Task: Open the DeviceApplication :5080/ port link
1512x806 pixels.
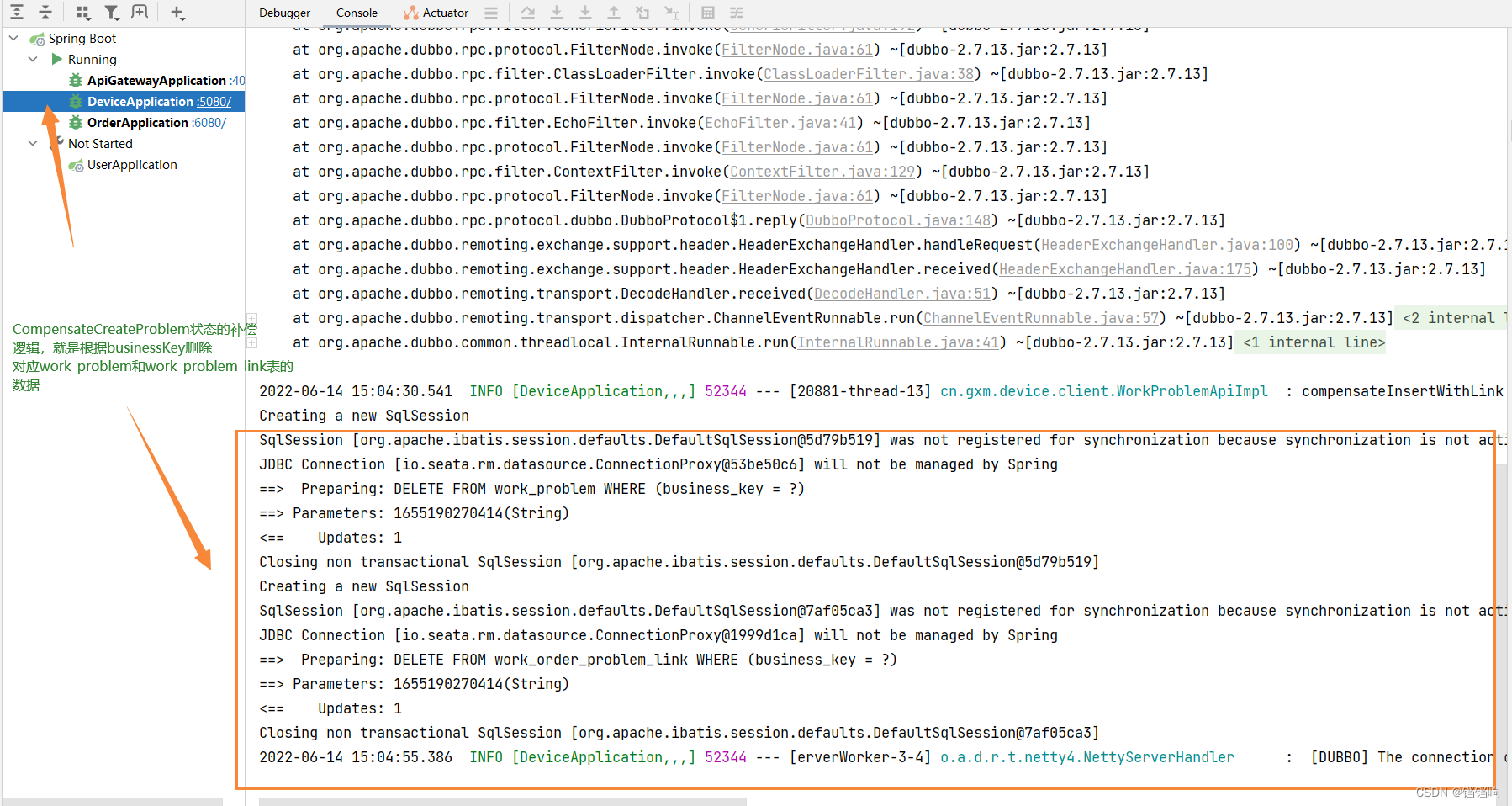Action: click(x=214, y=101)
